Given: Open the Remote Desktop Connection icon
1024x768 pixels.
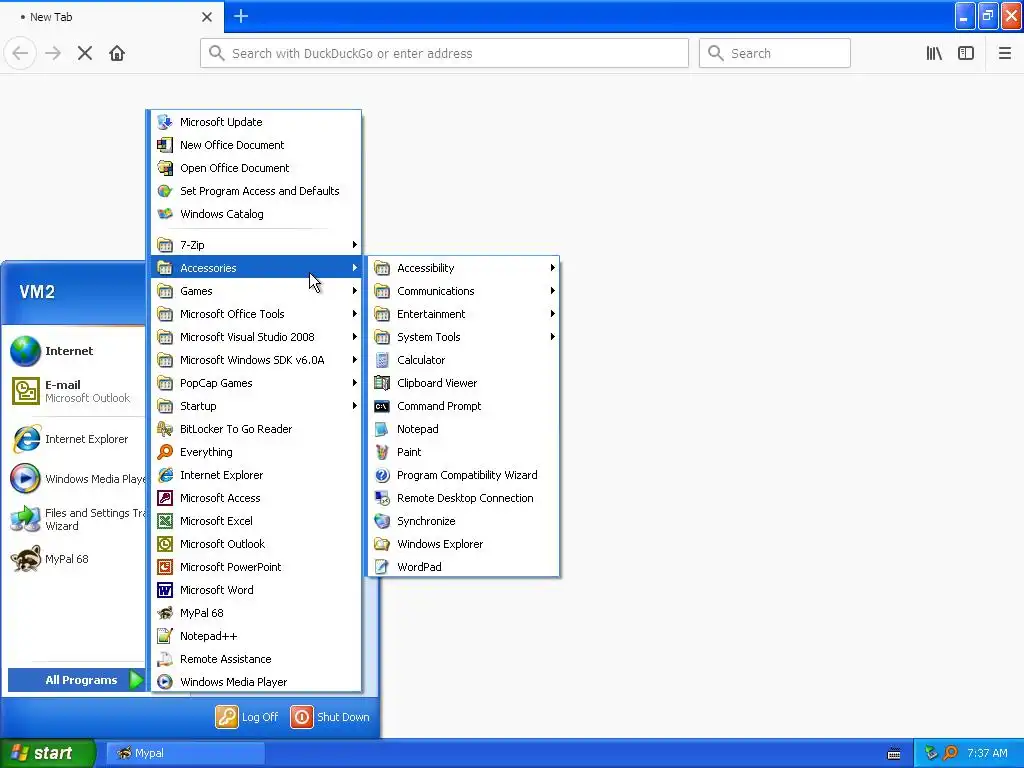Looking at the screenshot, I should (x=382, y=498).
